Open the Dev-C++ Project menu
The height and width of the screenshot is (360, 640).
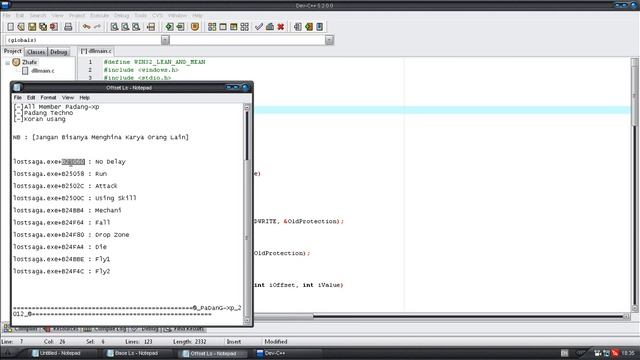[x=77, y=16]
